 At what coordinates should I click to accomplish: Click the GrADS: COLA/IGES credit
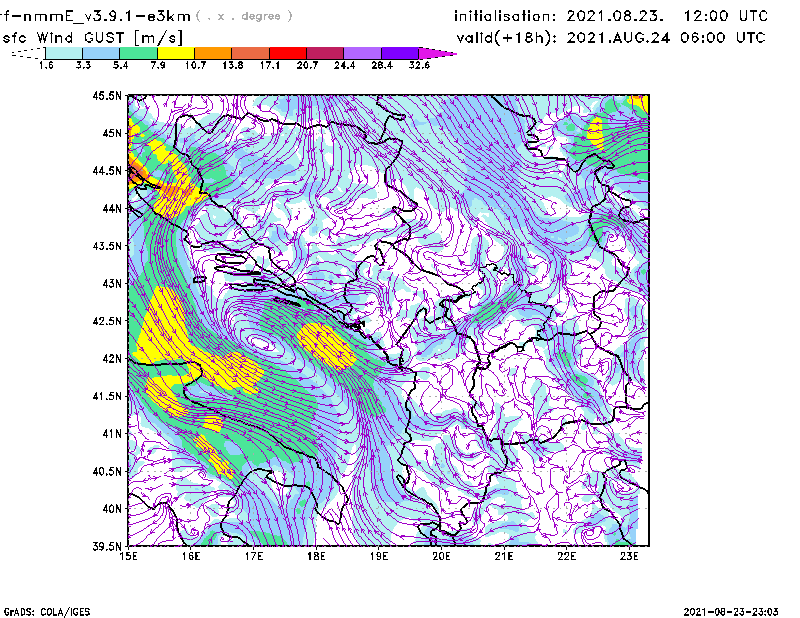coord(47,612)
